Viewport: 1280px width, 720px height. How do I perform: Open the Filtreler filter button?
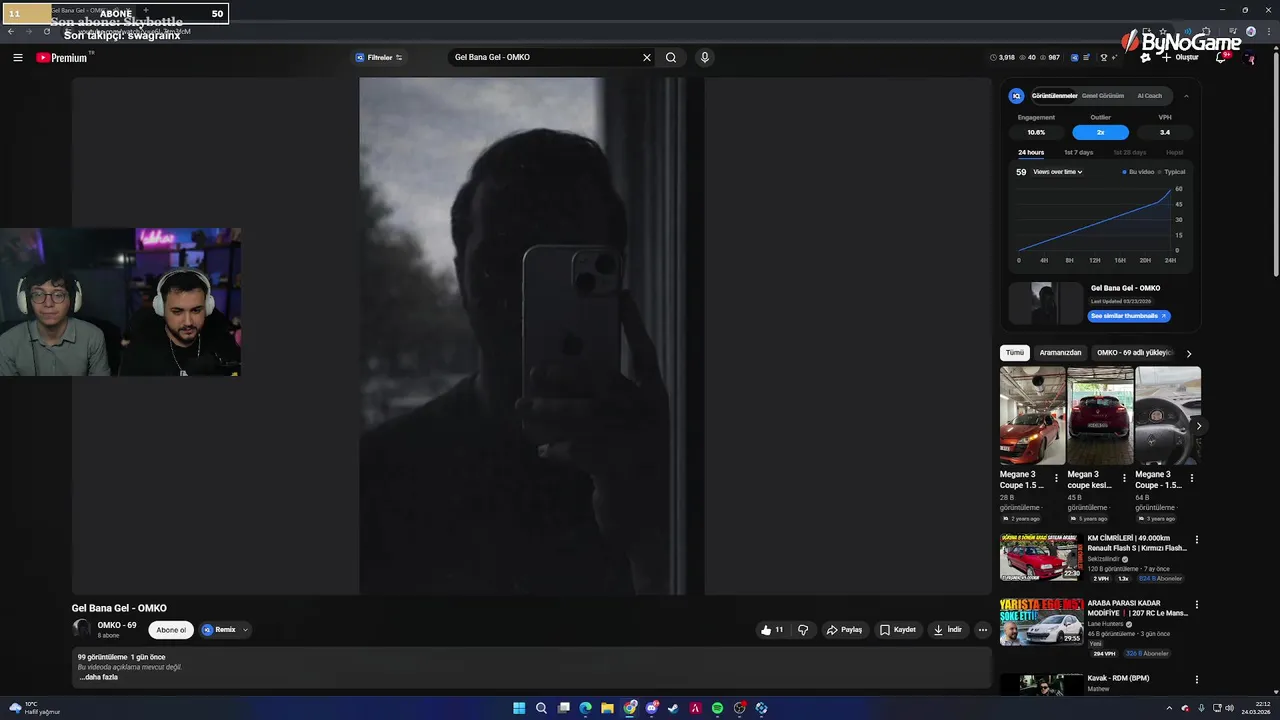(379, 57)
